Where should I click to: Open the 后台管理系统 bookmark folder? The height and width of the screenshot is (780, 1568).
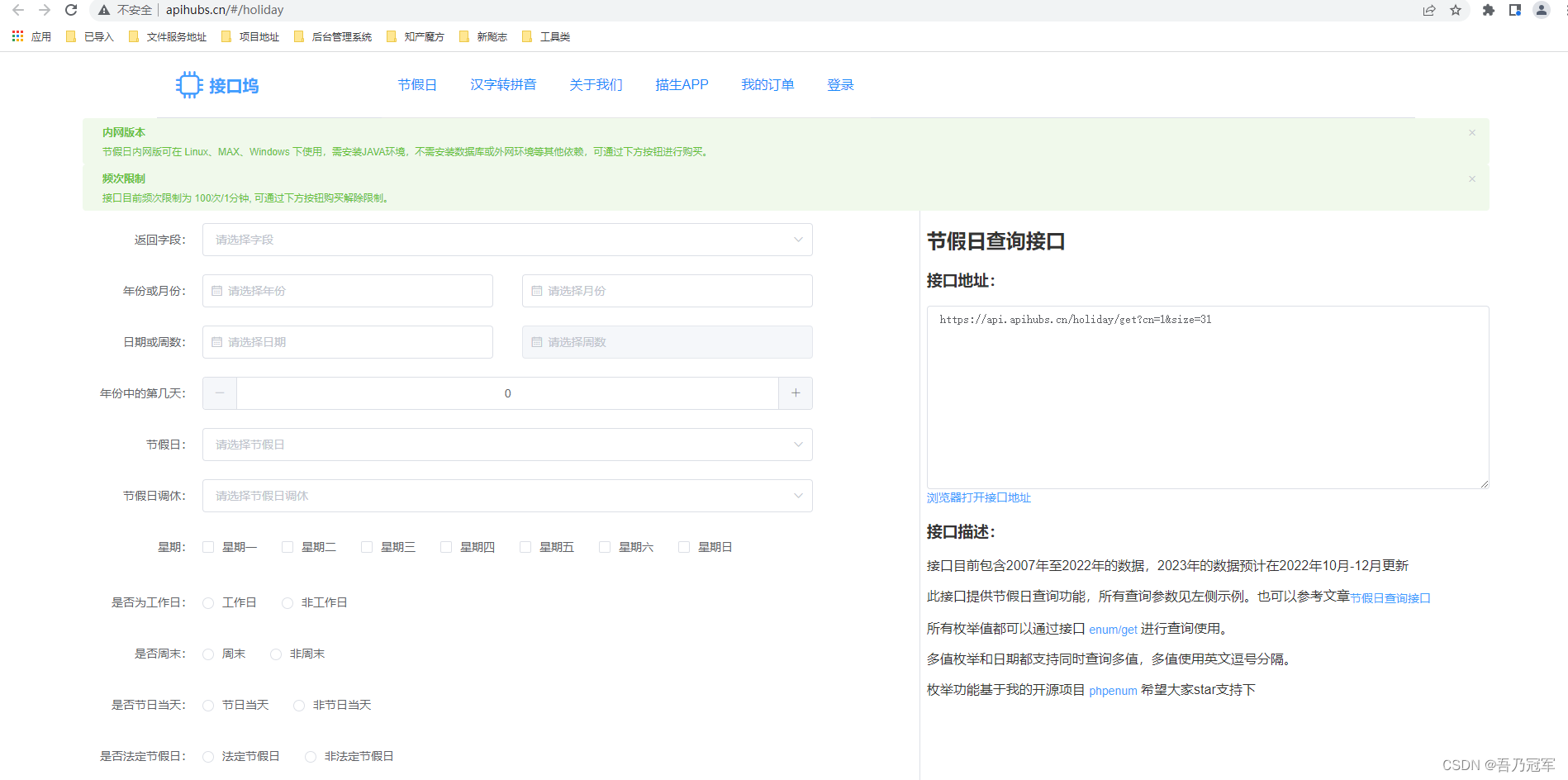click(333, 36)
